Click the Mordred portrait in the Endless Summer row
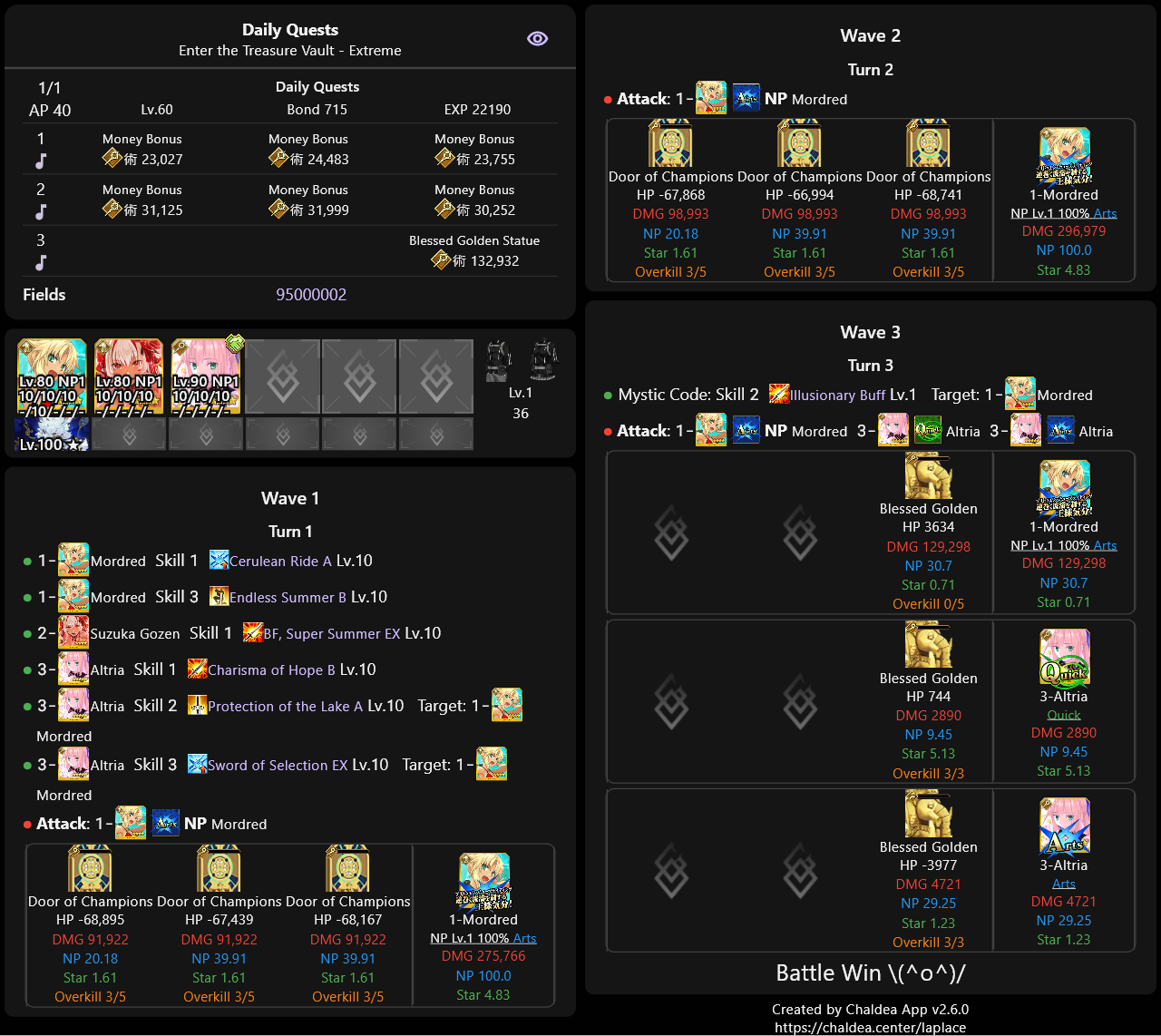 point(73,596)
